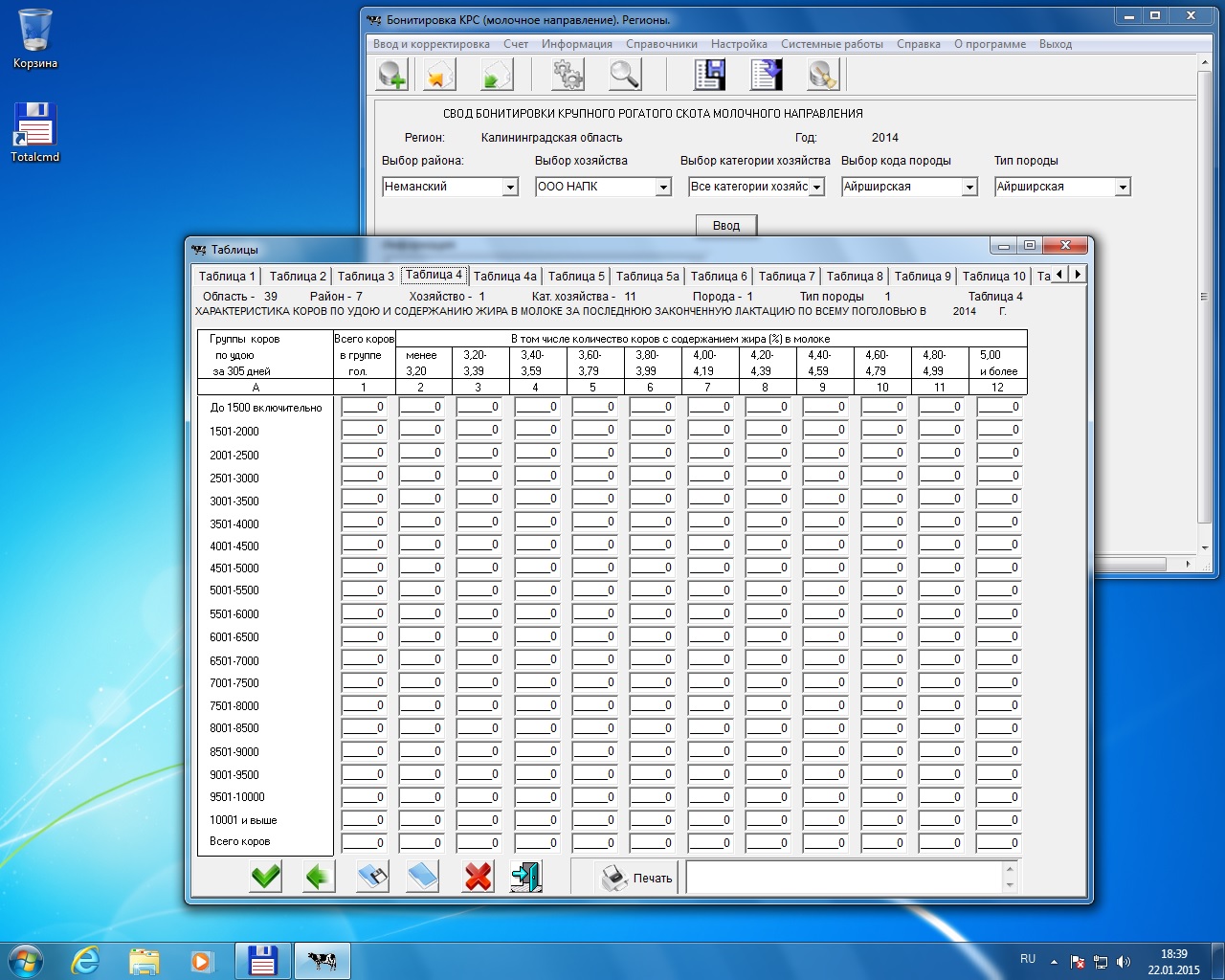Switch to the Таблица 10 tab
This screenshot has width=1225, height=980.
[x=993, y=276]
